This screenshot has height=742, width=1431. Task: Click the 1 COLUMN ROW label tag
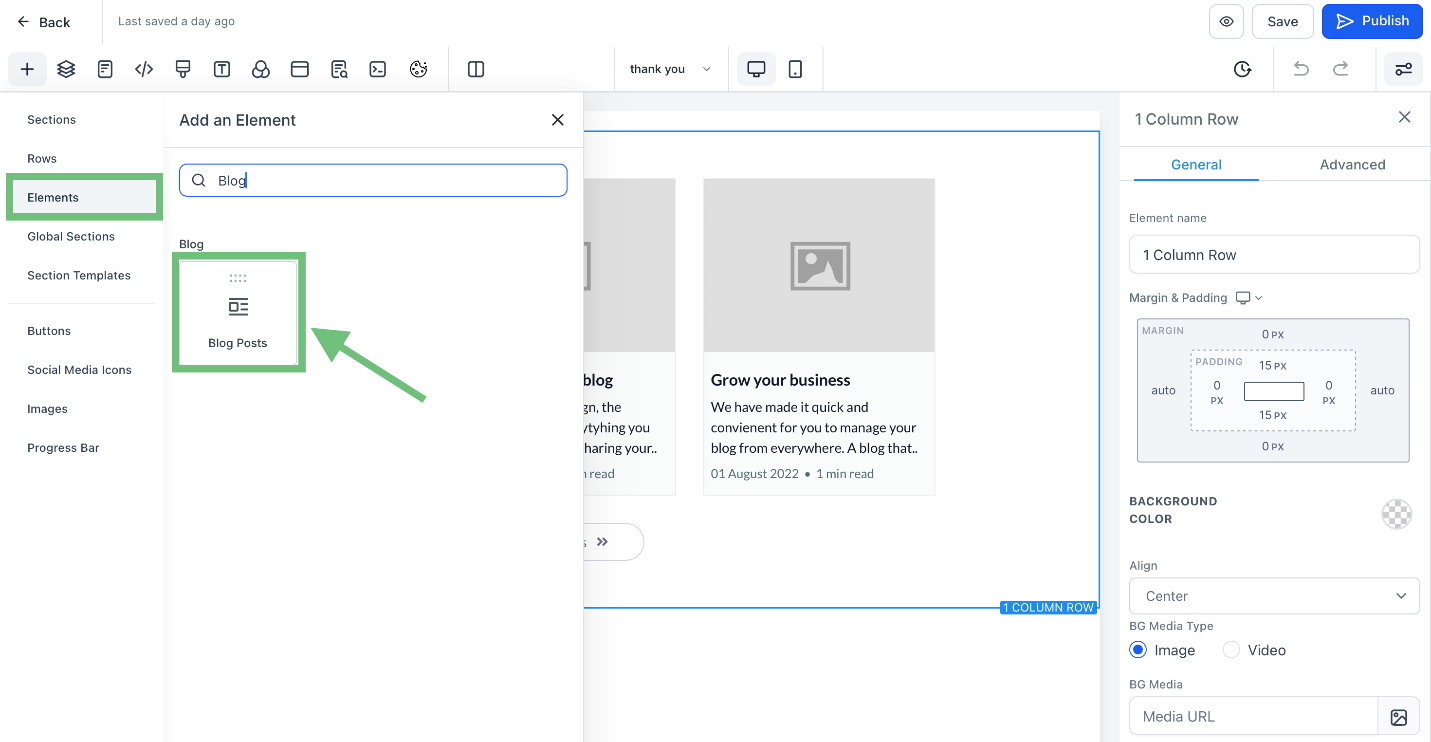tap(1048, 608)
